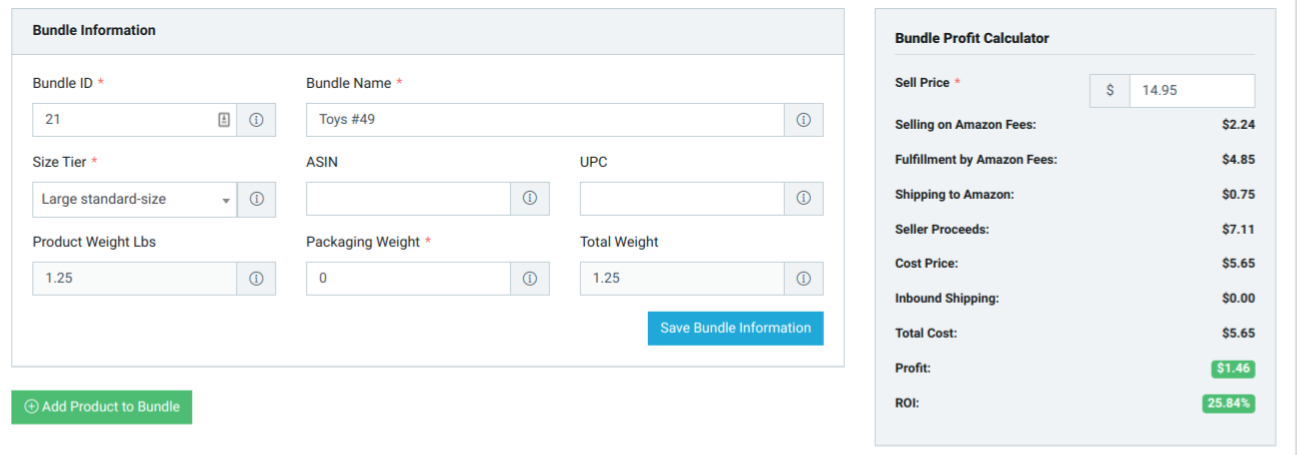Click the Total Weight field
This screenshot has height=455, width=1297.
(x=682, y=279)
